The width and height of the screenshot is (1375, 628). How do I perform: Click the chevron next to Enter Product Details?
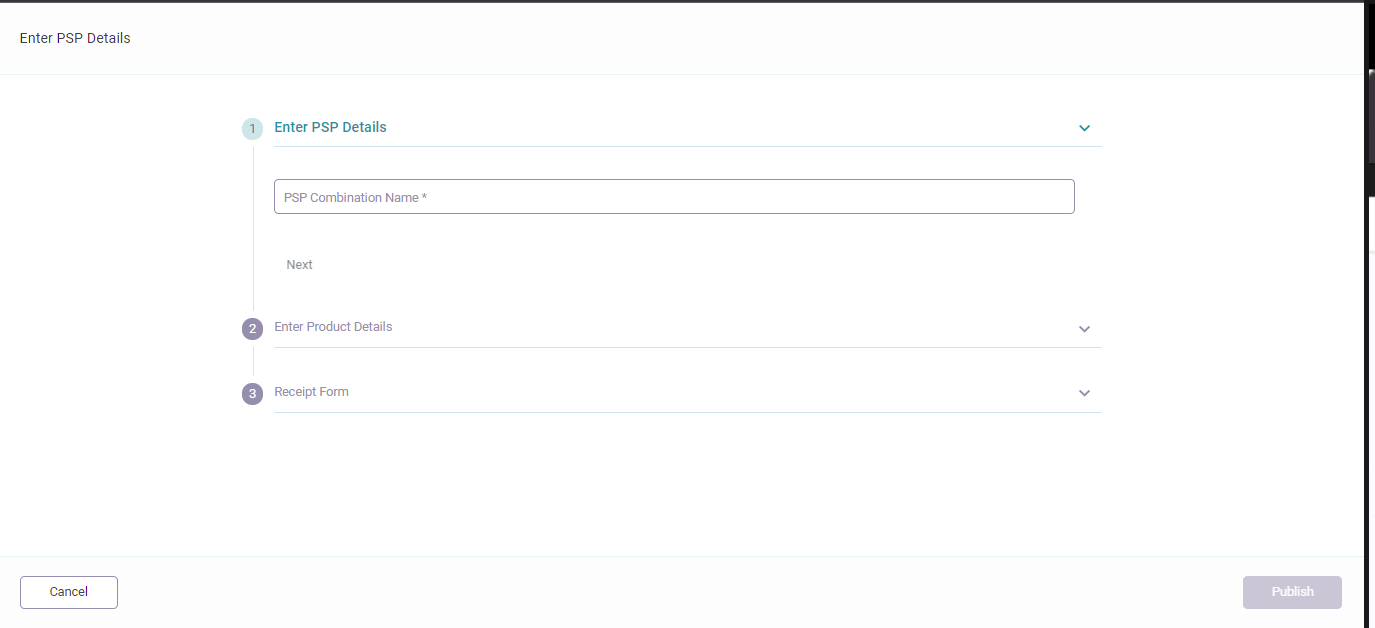coord(1084,328)
